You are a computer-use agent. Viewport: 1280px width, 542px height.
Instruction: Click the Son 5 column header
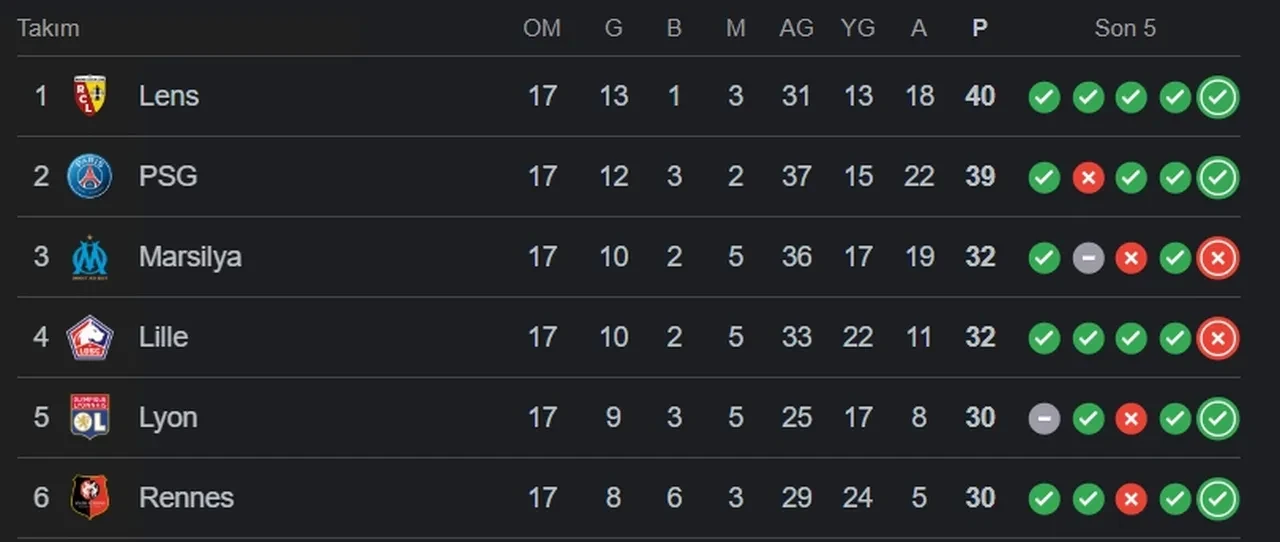pos(1125,28)
